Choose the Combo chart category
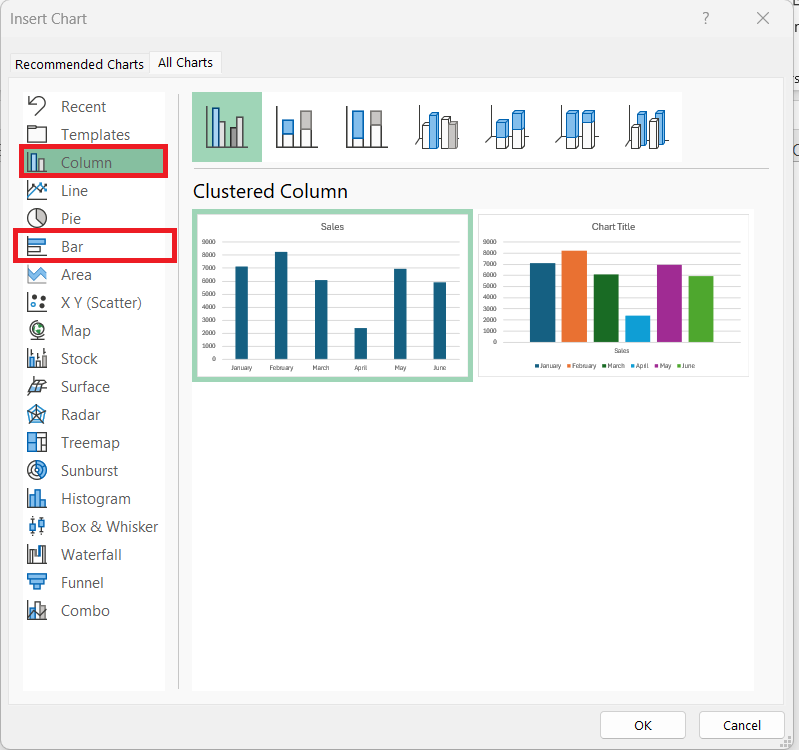This screenshot has height=750, width=799. click(94, 611)
